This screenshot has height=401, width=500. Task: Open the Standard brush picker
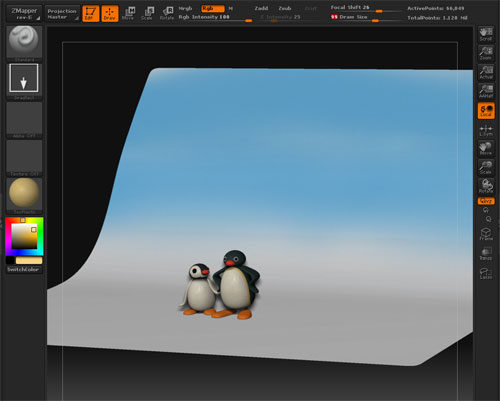click(x=24, y=43)
